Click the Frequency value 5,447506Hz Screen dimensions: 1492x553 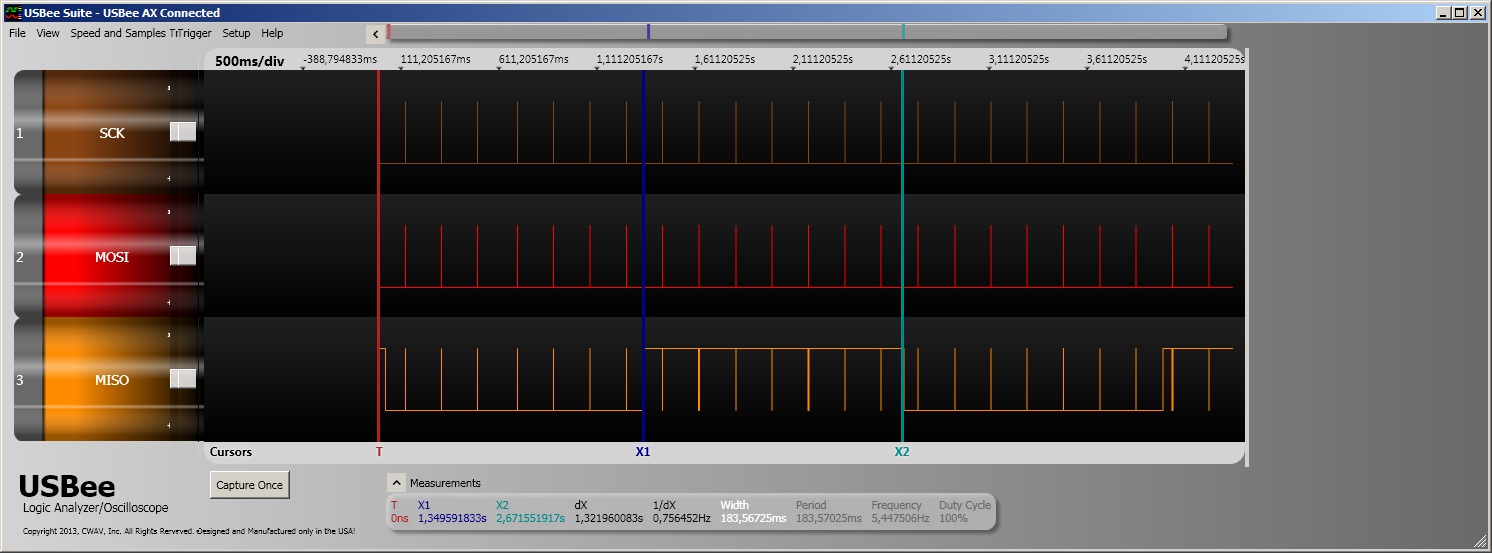900,518
